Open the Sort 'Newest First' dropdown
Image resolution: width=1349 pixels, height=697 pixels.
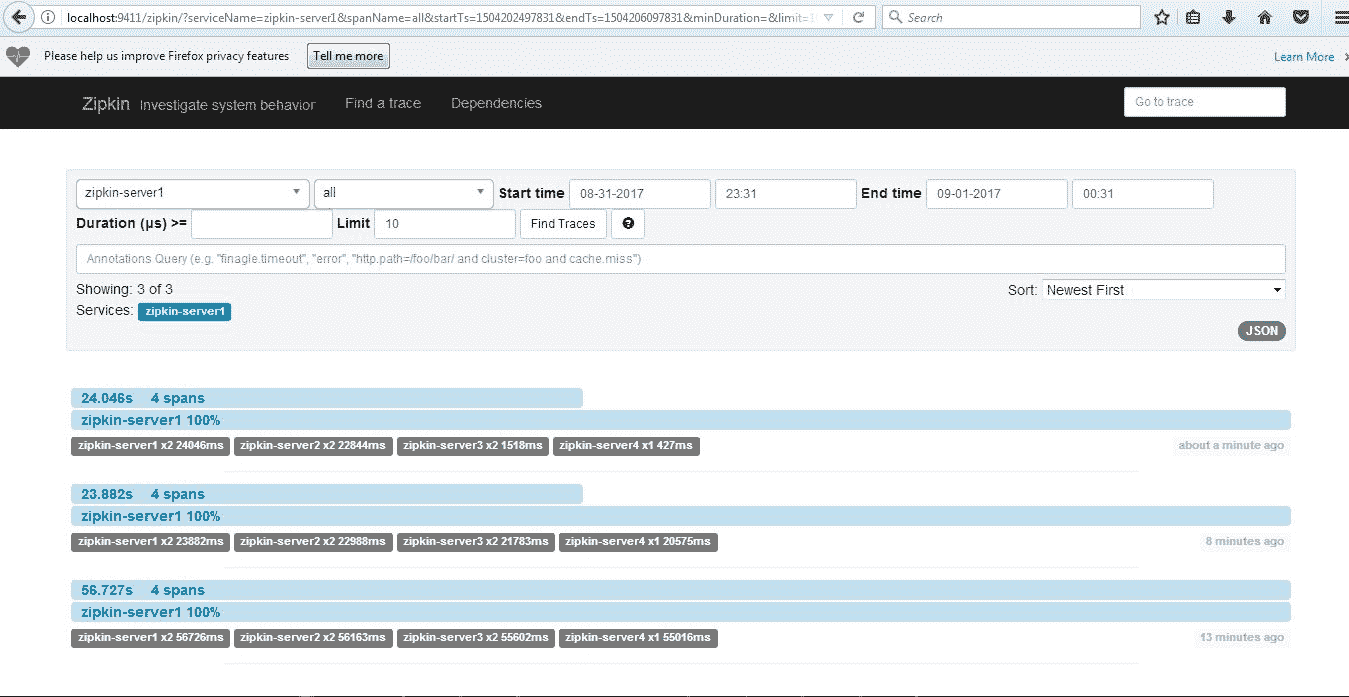pyautogui.click(x=1164, y=290)
